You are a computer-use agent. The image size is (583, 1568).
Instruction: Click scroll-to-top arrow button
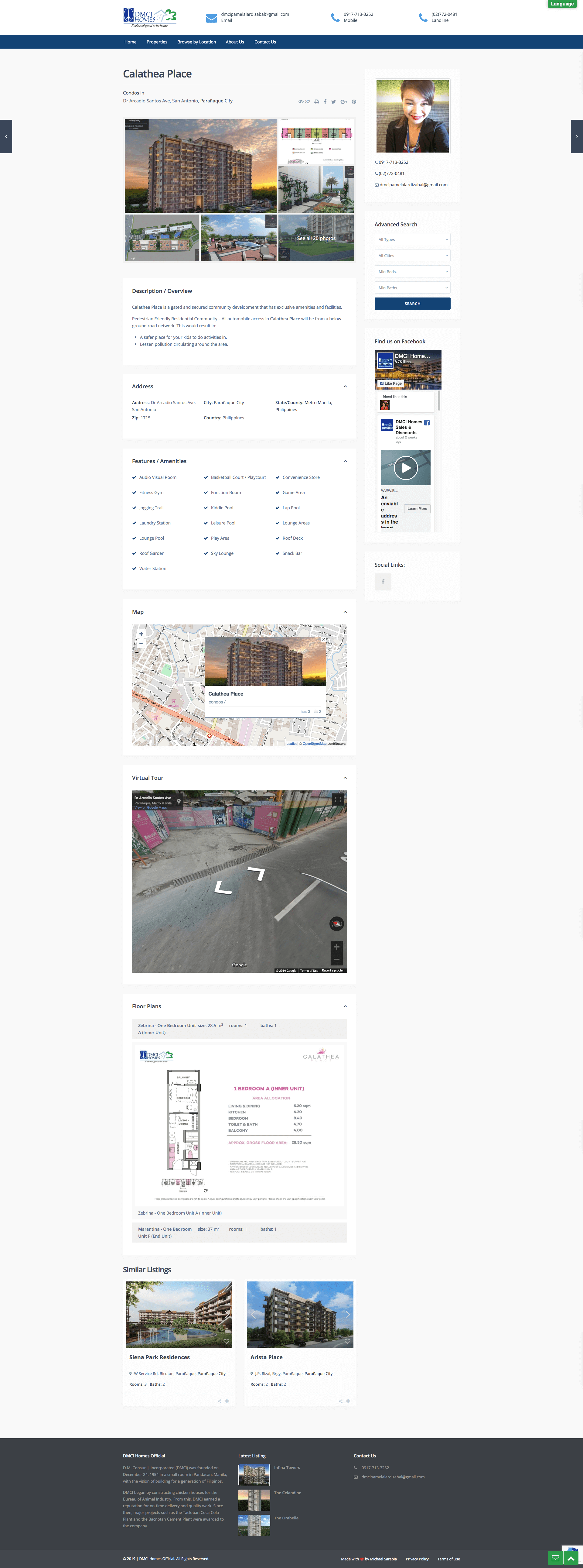coord(571,1558)
